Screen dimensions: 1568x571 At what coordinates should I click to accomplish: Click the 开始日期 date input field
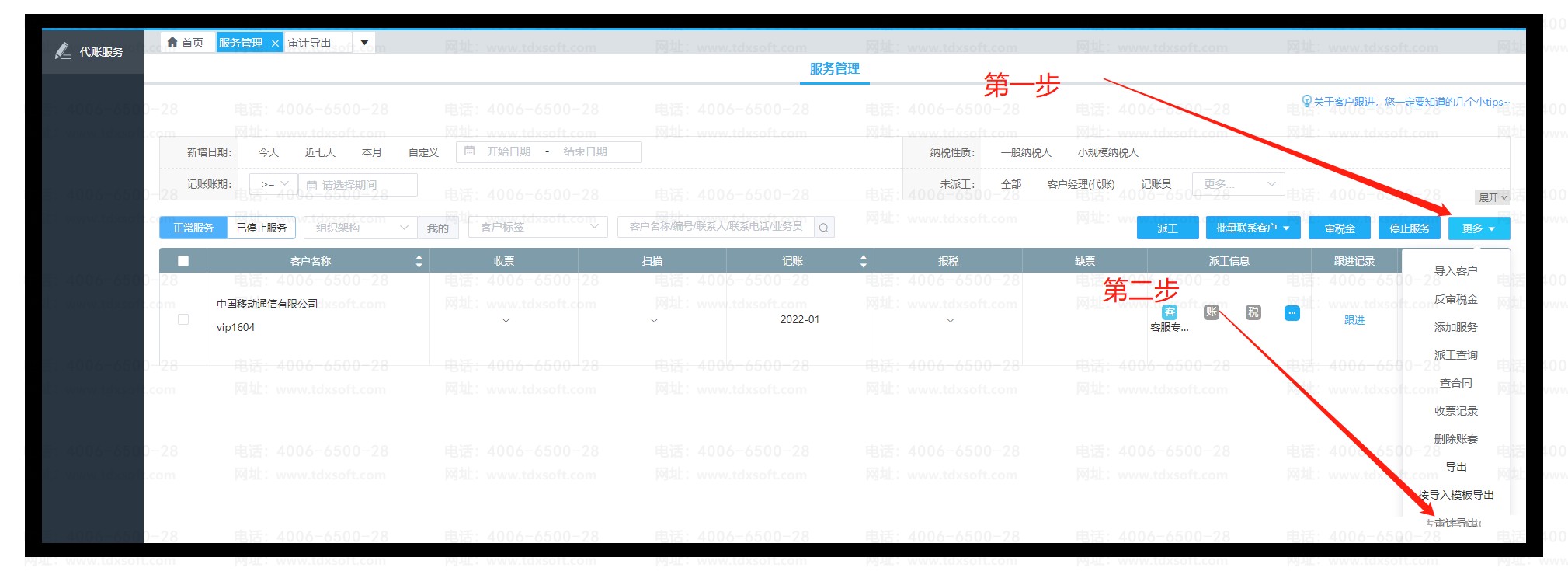pos(508,151)
